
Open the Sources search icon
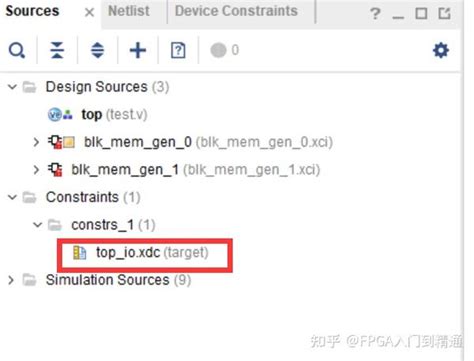[x=17, y=51]
